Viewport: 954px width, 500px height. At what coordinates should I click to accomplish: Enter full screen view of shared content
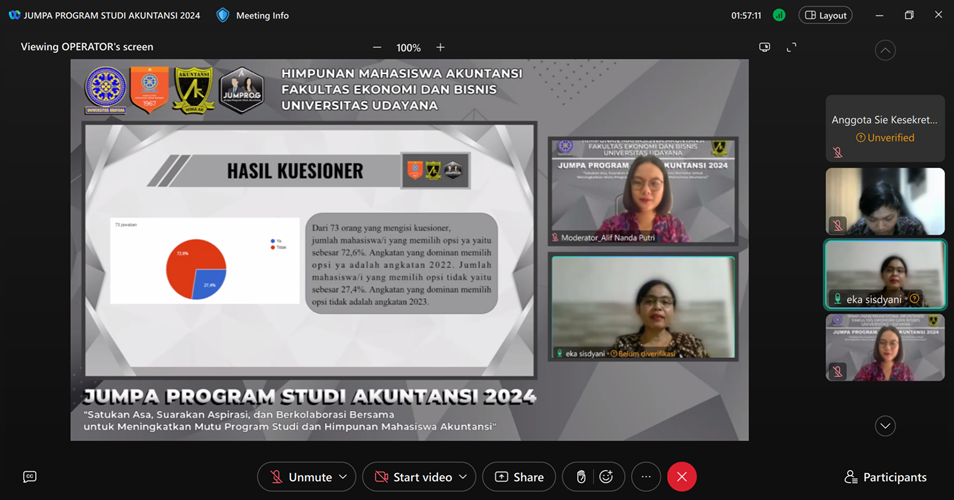tap(792, 47)
